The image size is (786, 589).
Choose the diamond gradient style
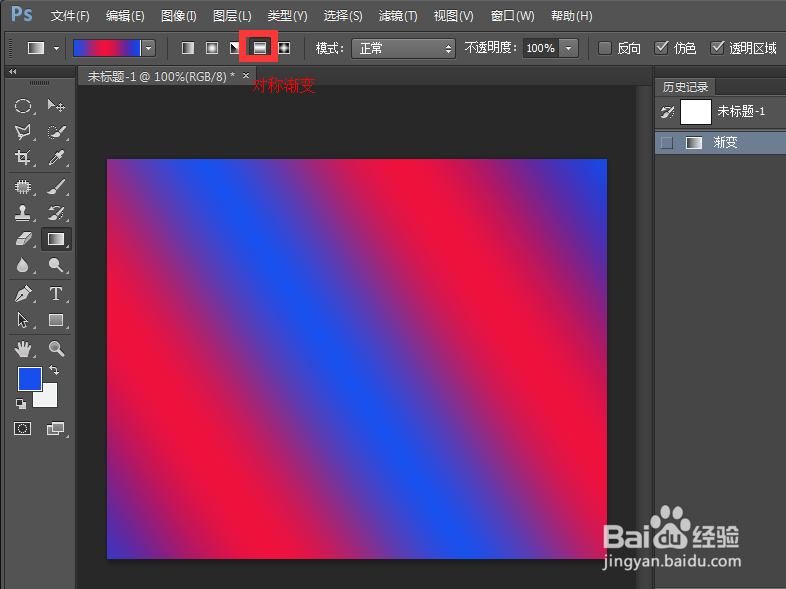pos(284,48)
